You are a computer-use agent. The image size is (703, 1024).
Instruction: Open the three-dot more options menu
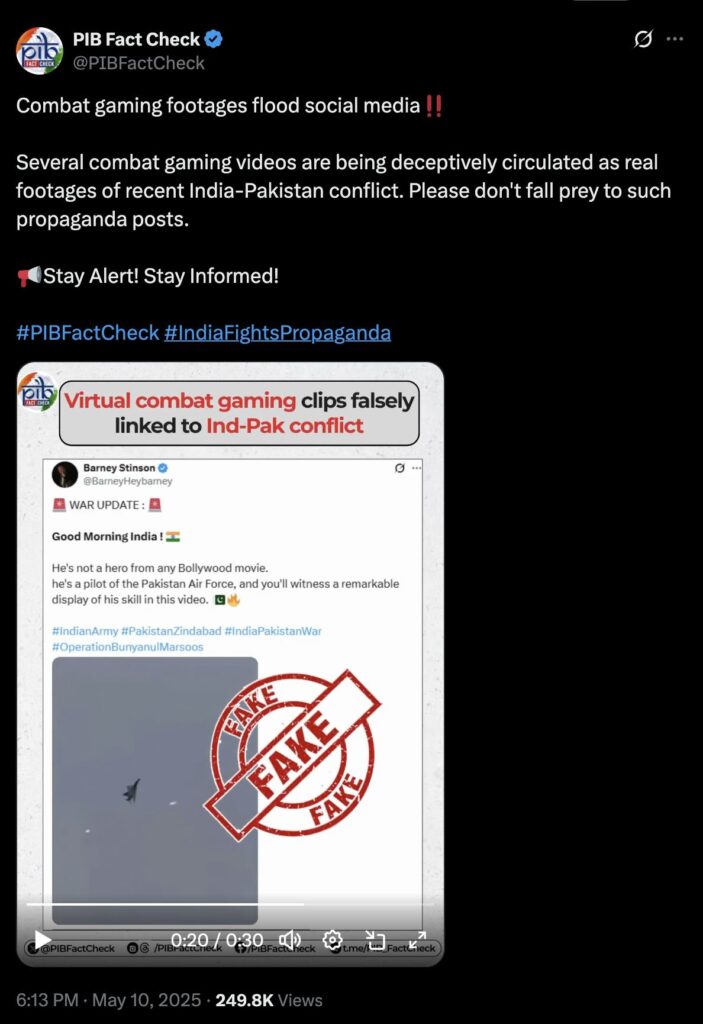click(x=675, y=39)
